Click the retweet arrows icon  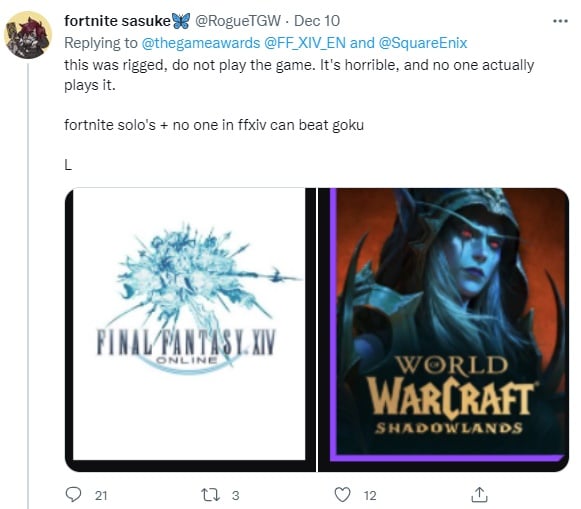(210, 495)
